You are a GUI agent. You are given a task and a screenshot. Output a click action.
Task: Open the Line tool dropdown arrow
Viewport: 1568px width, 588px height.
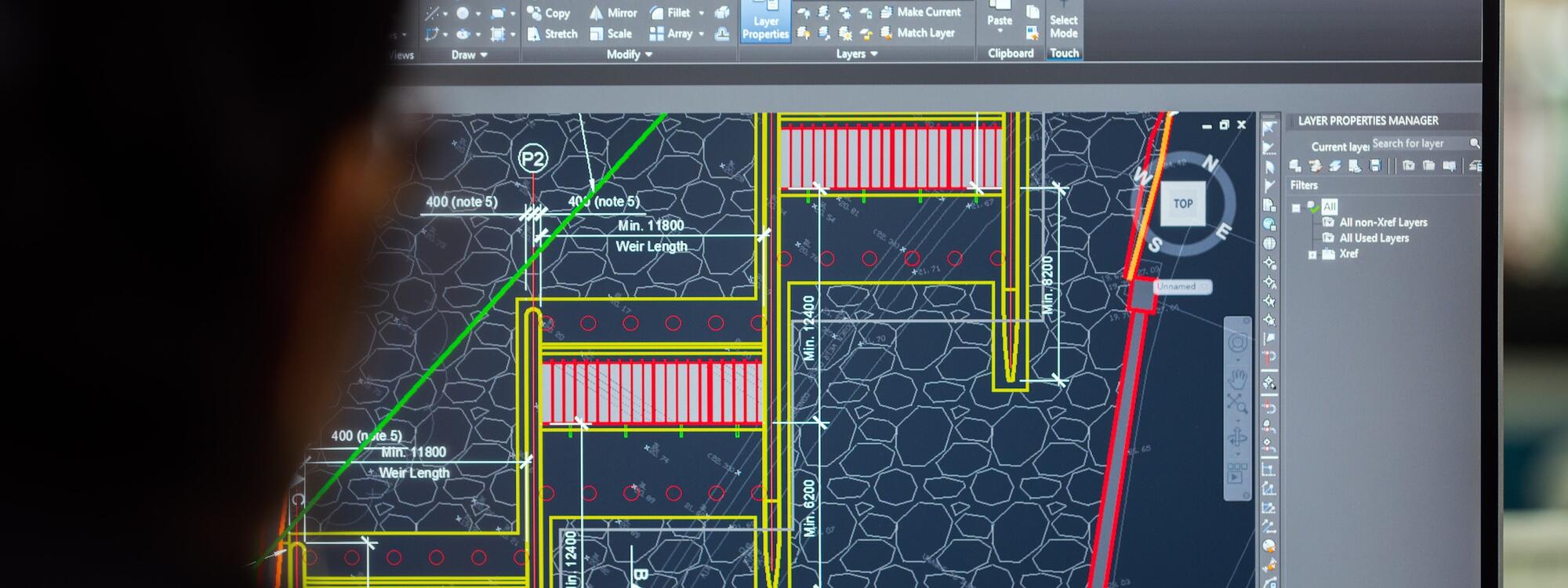pyautogui.click(x=445, y=14)
